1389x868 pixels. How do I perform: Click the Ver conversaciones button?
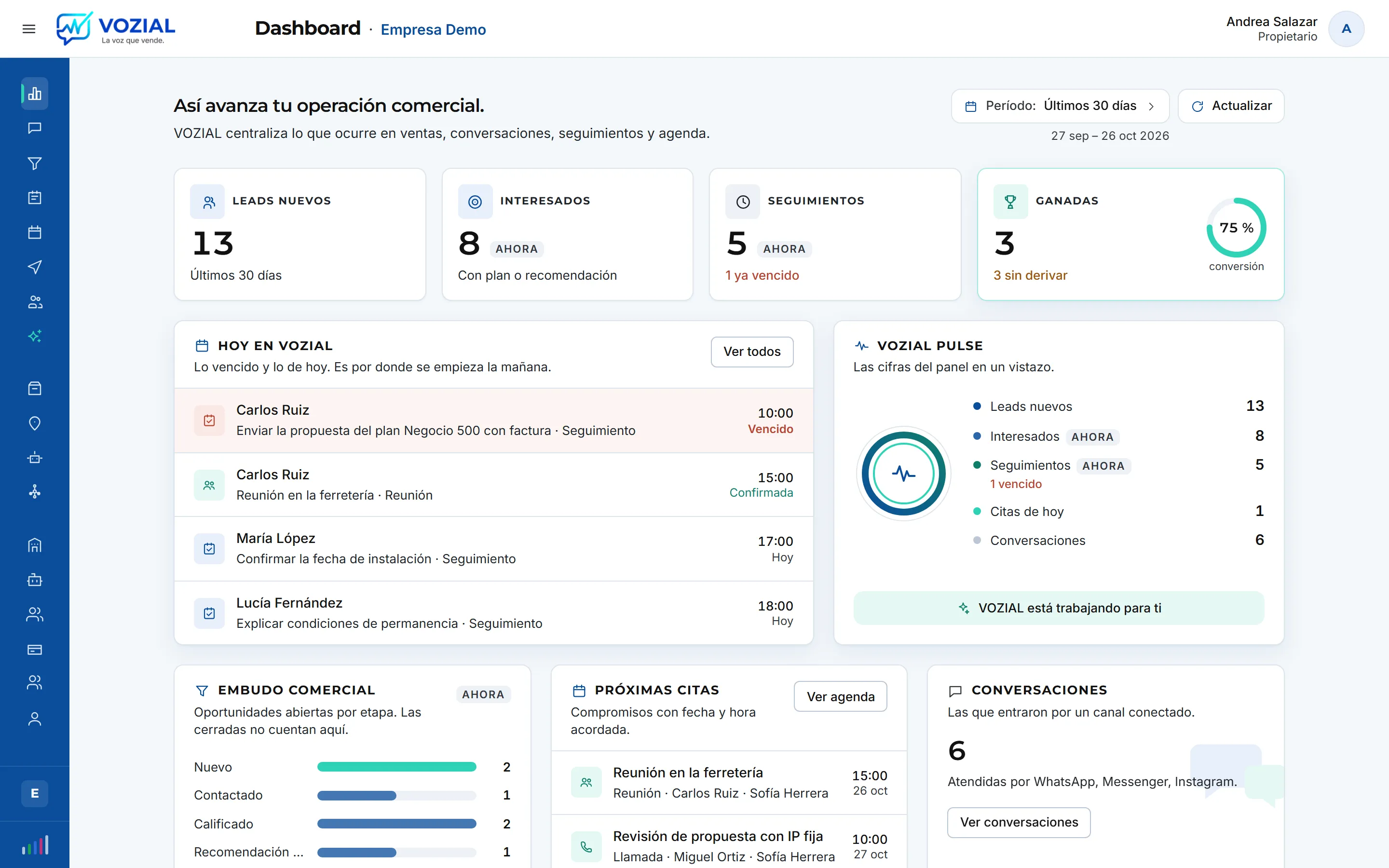pyautogui.click(x=1019, y=822)
